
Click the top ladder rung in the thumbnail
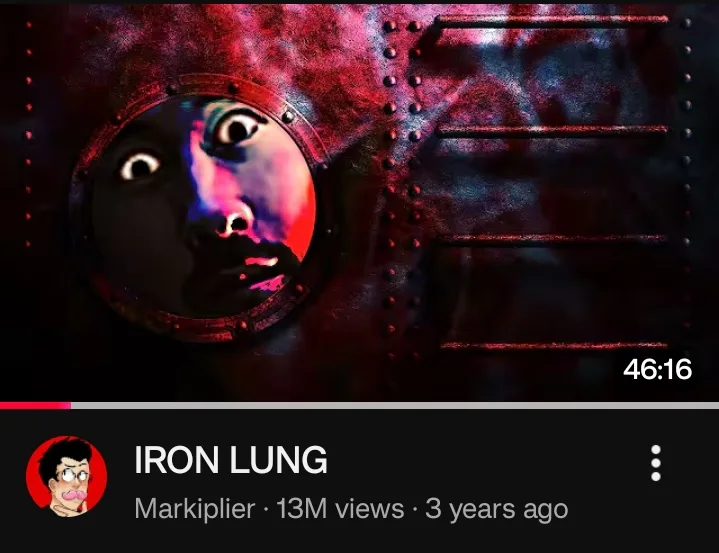[553, 20]
